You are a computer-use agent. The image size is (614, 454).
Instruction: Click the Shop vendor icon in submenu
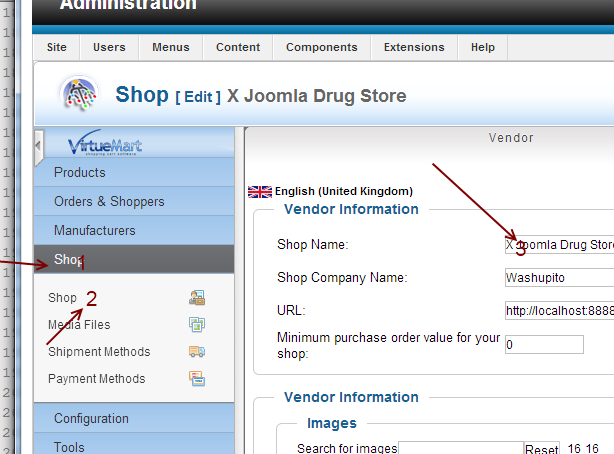[197, 298]
